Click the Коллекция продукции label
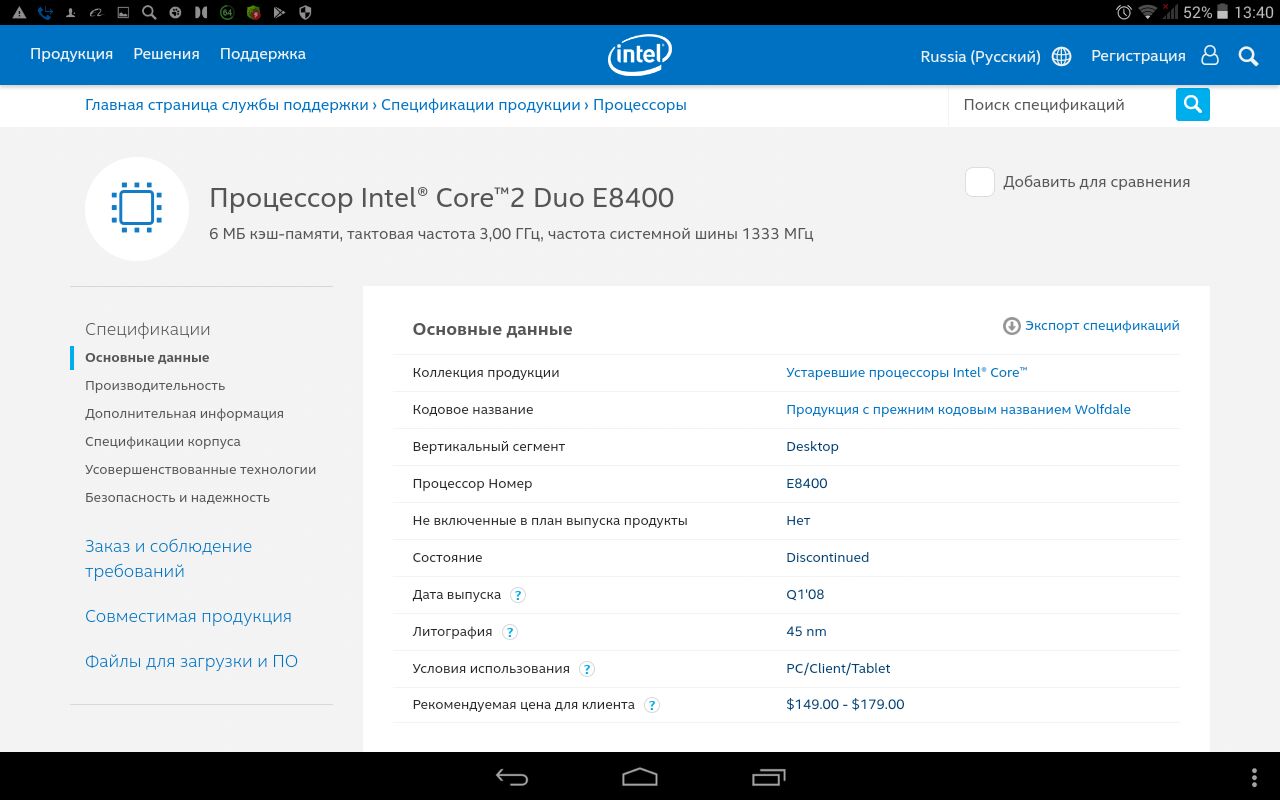 tap(485, 373)
